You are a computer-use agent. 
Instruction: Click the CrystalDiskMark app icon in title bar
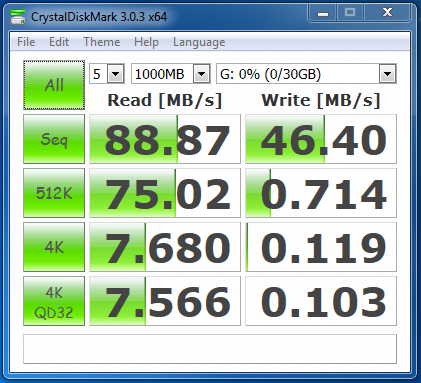click(x=18, y=16)
